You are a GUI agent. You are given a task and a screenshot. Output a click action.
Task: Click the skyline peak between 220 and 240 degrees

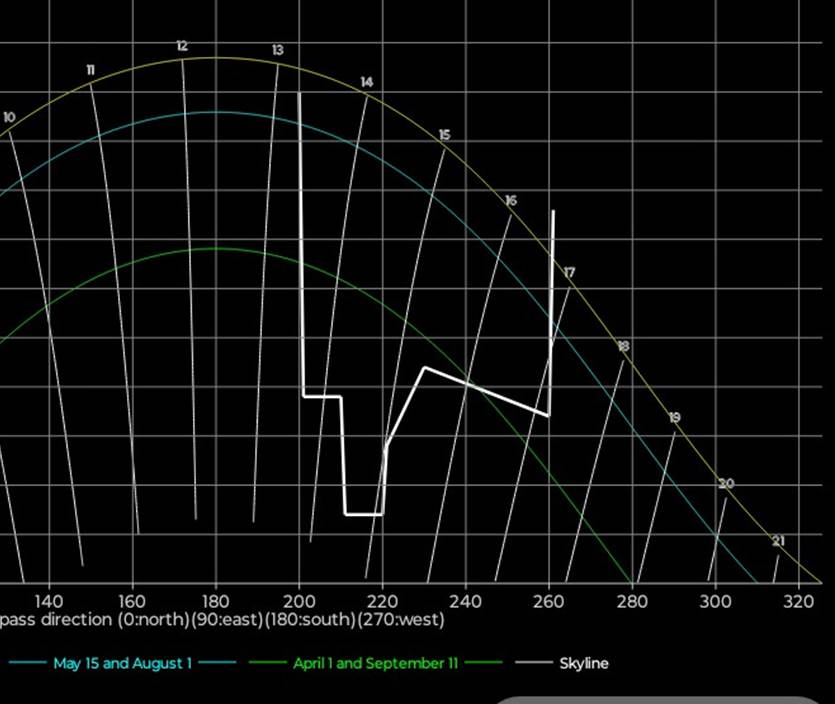click(x=425, y=368)
